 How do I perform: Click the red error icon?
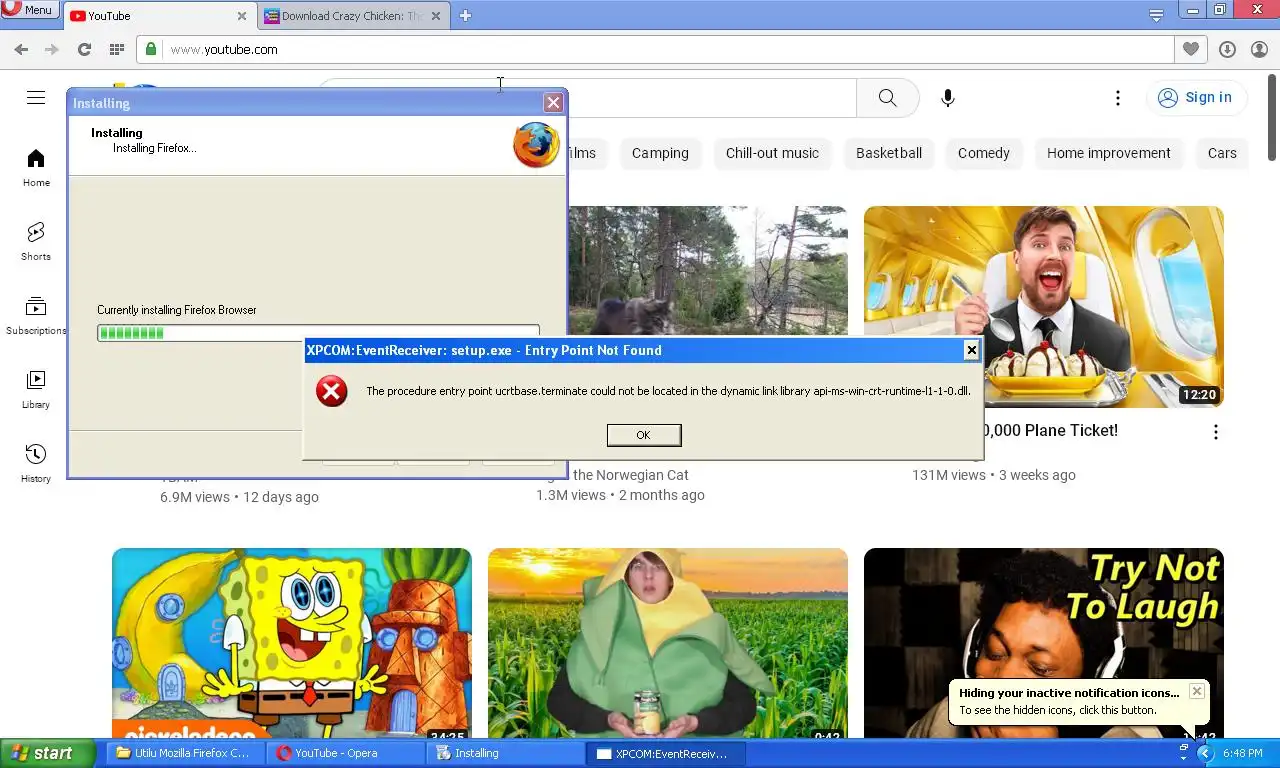tap(332, 391)
